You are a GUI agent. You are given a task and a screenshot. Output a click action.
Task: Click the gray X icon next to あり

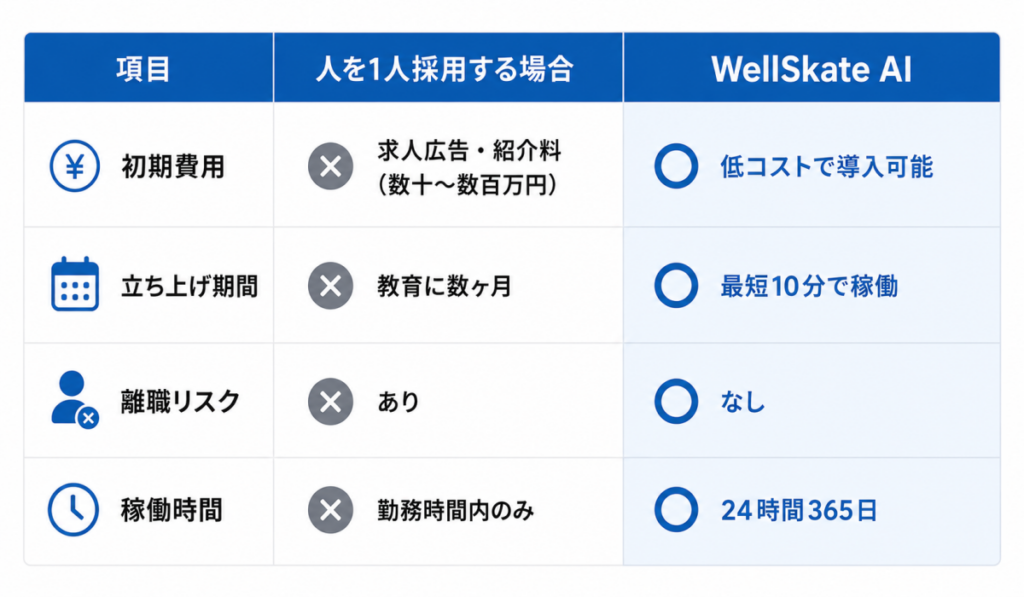coord(330,401)
